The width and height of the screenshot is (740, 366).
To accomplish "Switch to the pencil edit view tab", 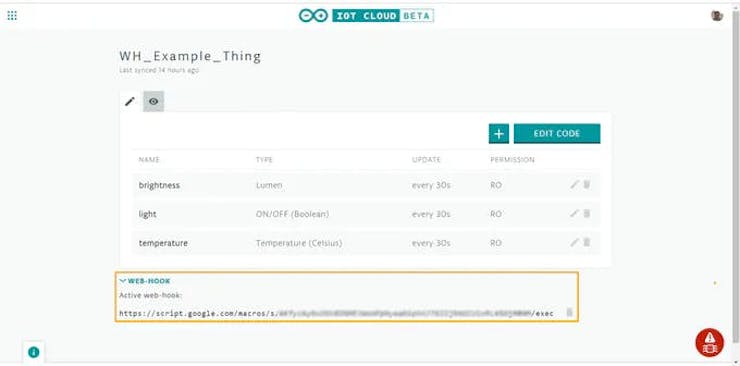I will point(130,101).
